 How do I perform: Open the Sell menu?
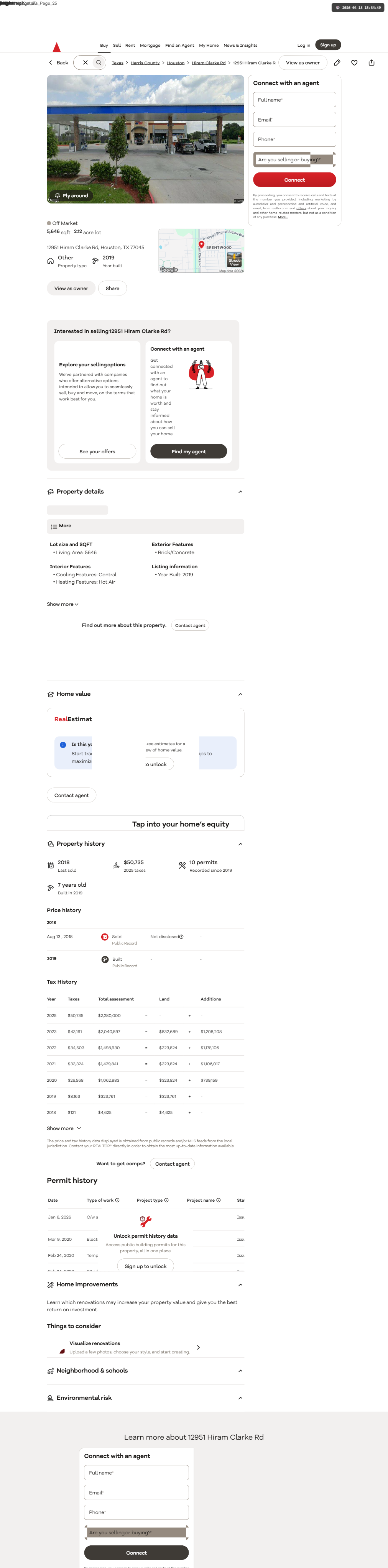pos(117,45)
